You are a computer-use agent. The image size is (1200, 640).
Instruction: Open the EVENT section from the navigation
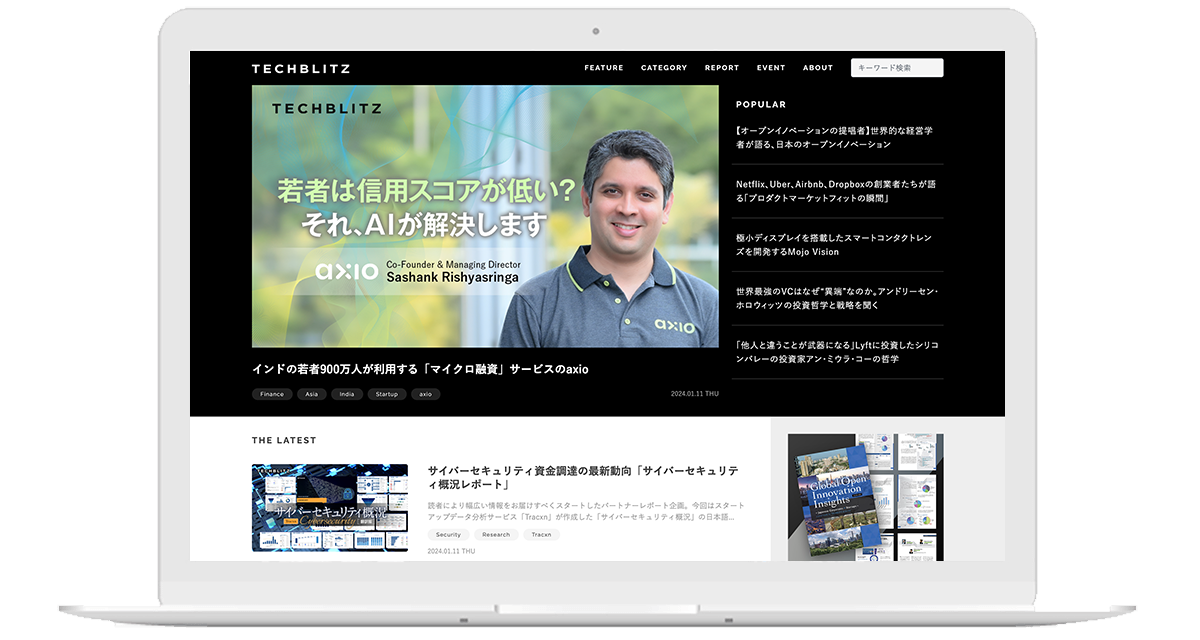pos(769,68)
